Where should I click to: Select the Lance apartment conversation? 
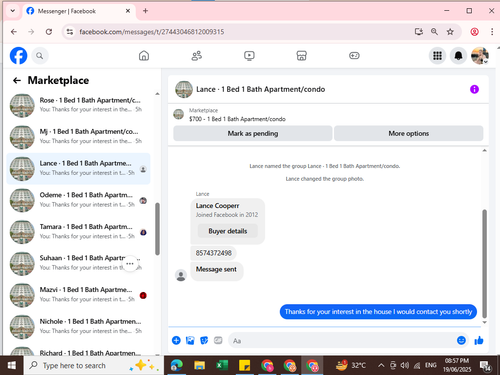tap(78, 168)
